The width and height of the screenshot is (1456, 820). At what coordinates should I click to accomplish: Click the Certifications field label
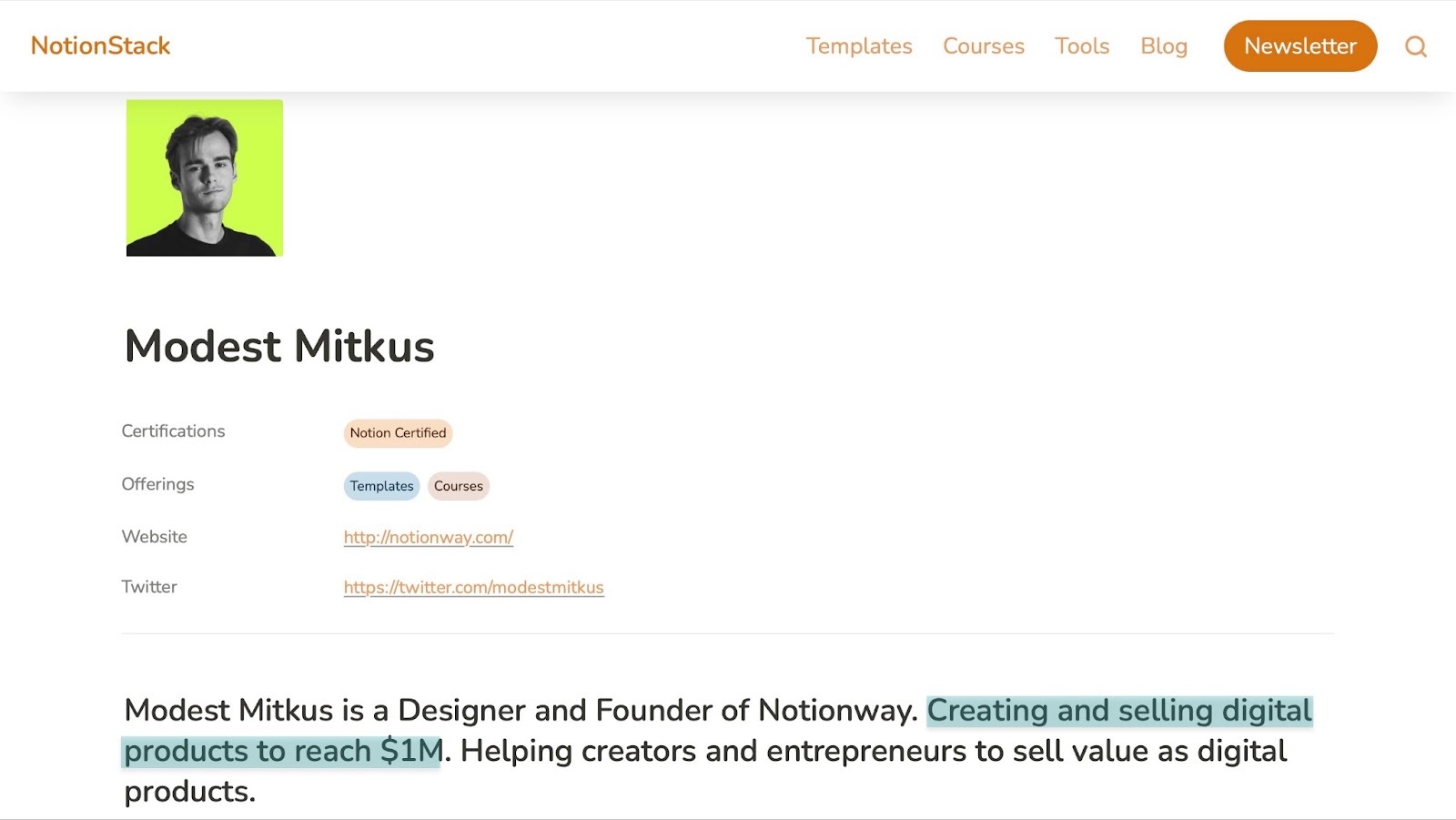coord(173,431)
